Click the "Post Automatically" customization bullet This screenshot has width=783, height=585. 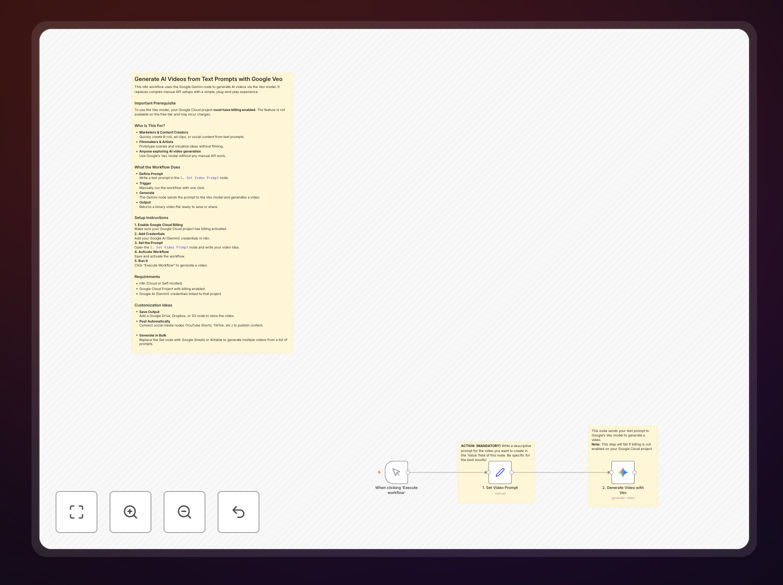(x=155, y=321)
